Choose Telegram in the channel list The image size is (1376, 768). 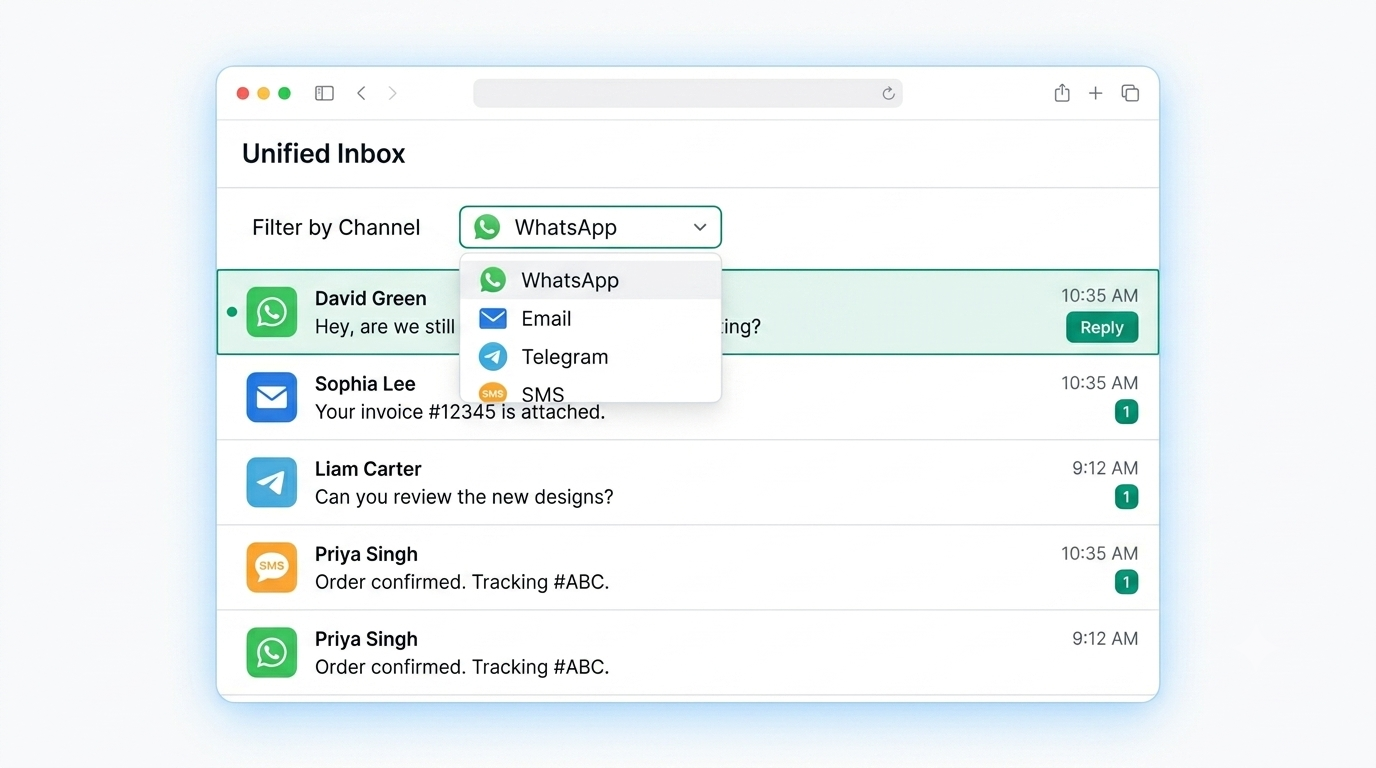590,357
